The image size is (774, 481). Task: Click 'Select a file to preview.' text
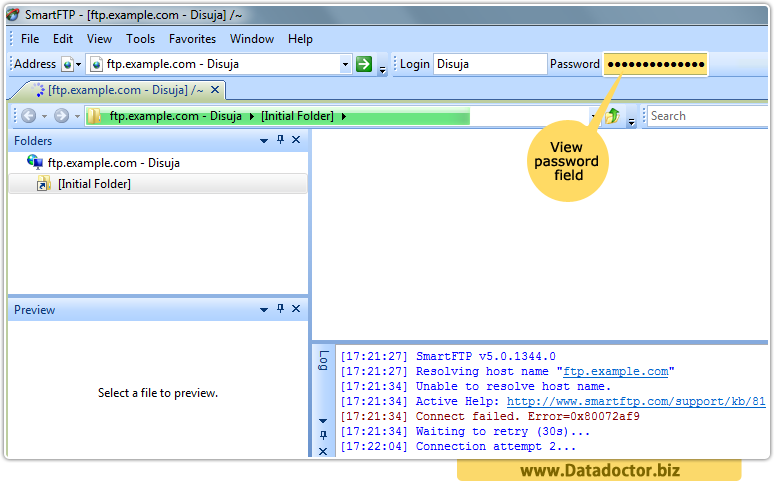click(x=157, y=393)
